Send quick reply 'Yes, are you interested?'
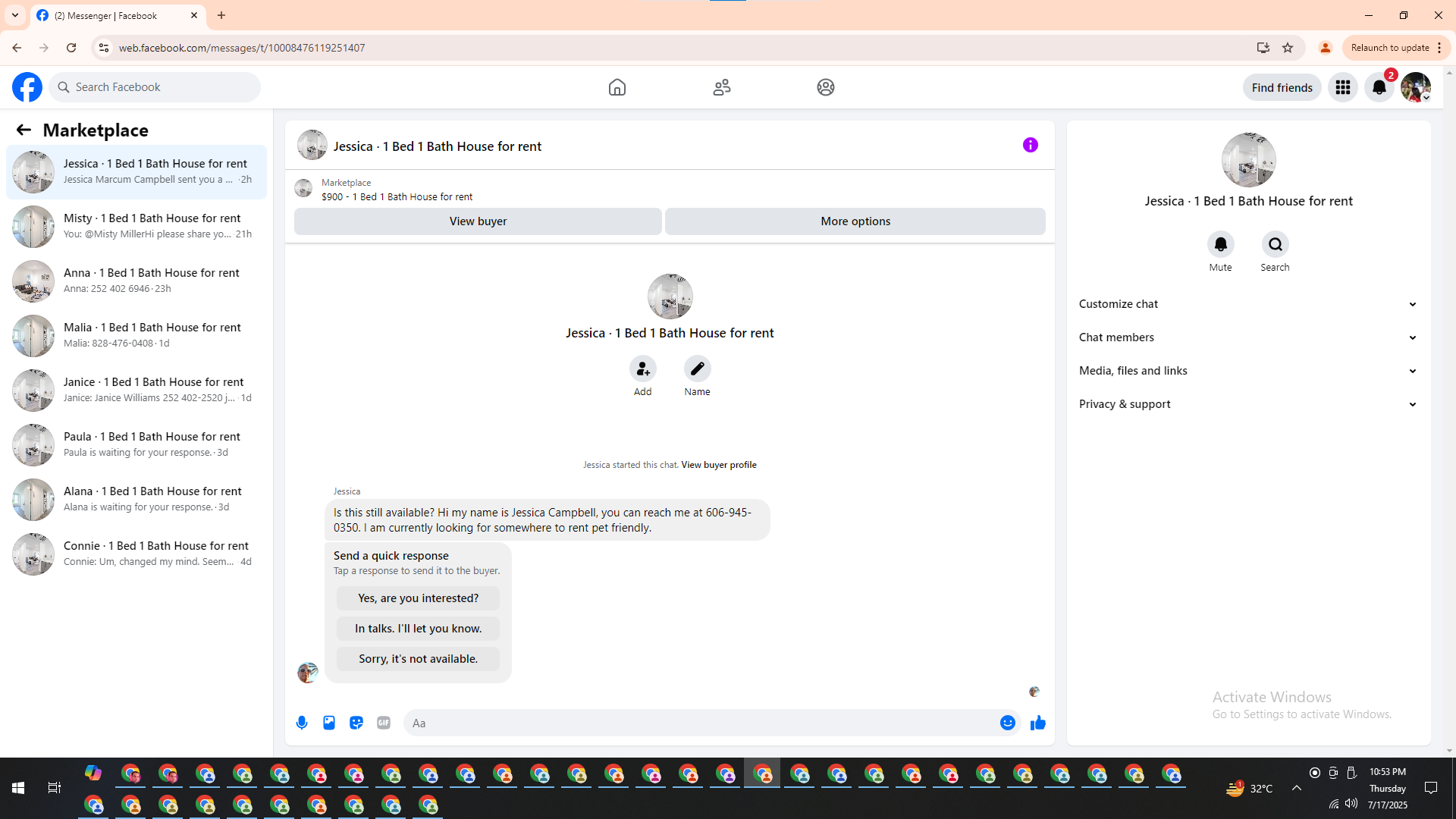This screenshot has width=1456, height=819. [x=418, y=598]
